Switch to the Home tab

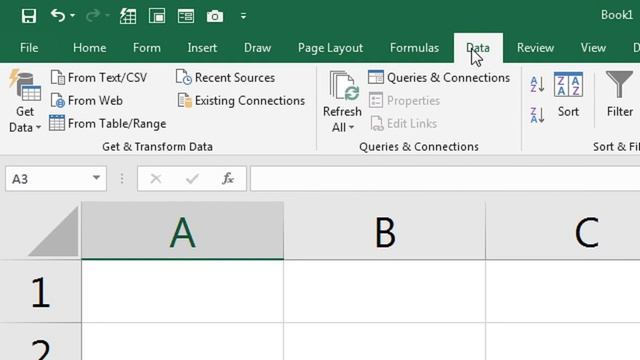coord(89,48)
